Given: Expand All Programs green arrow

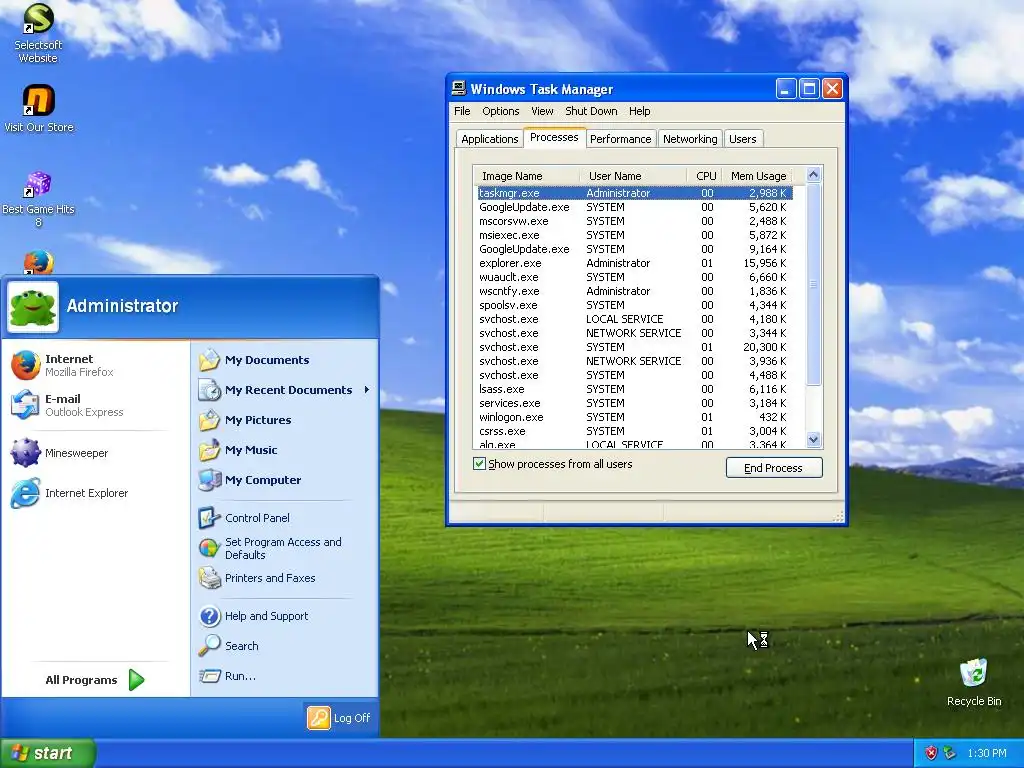Looking at the screenshot, I should click(136, 680).
